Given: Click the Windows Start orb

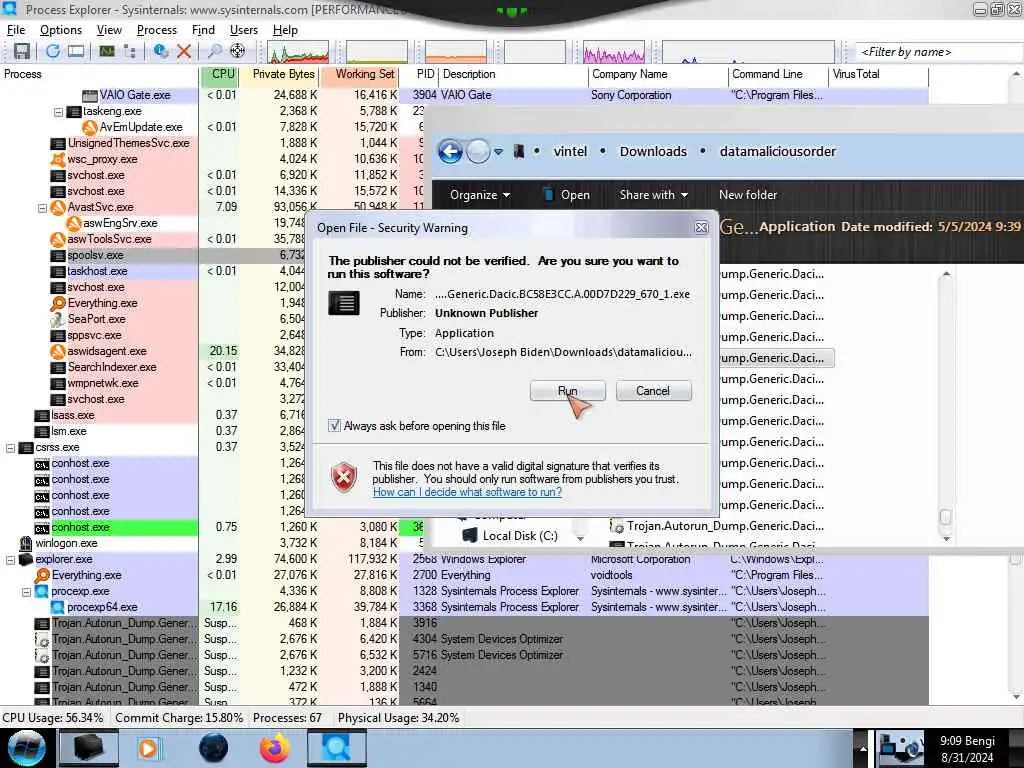Looking at the screenshot, I should click(27, 748).
